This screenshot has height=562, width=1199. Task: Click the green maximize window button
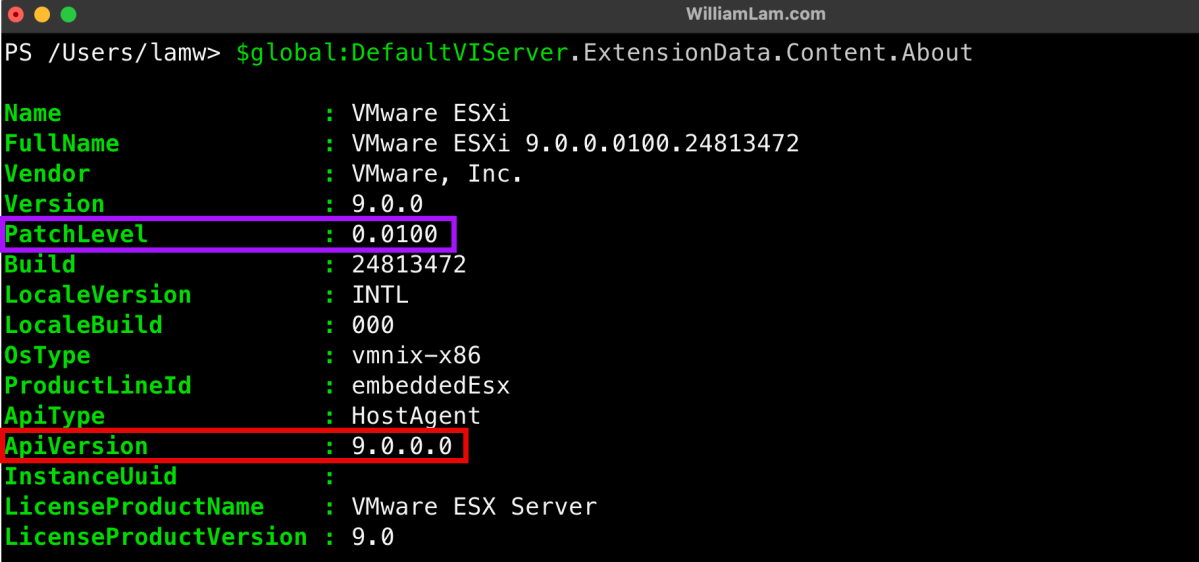tap(68, 15)
